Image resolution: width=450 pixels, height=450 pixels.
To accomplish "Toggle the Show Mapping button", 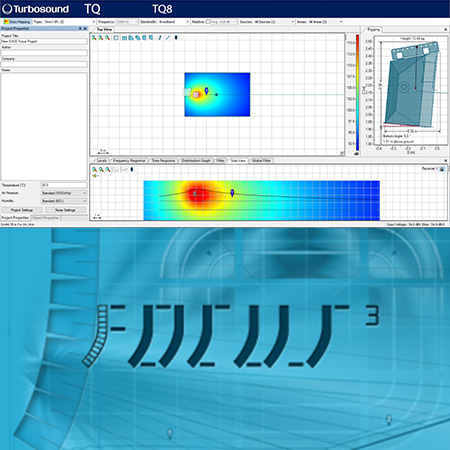I will pyautogui.click(x=17, y=22).
